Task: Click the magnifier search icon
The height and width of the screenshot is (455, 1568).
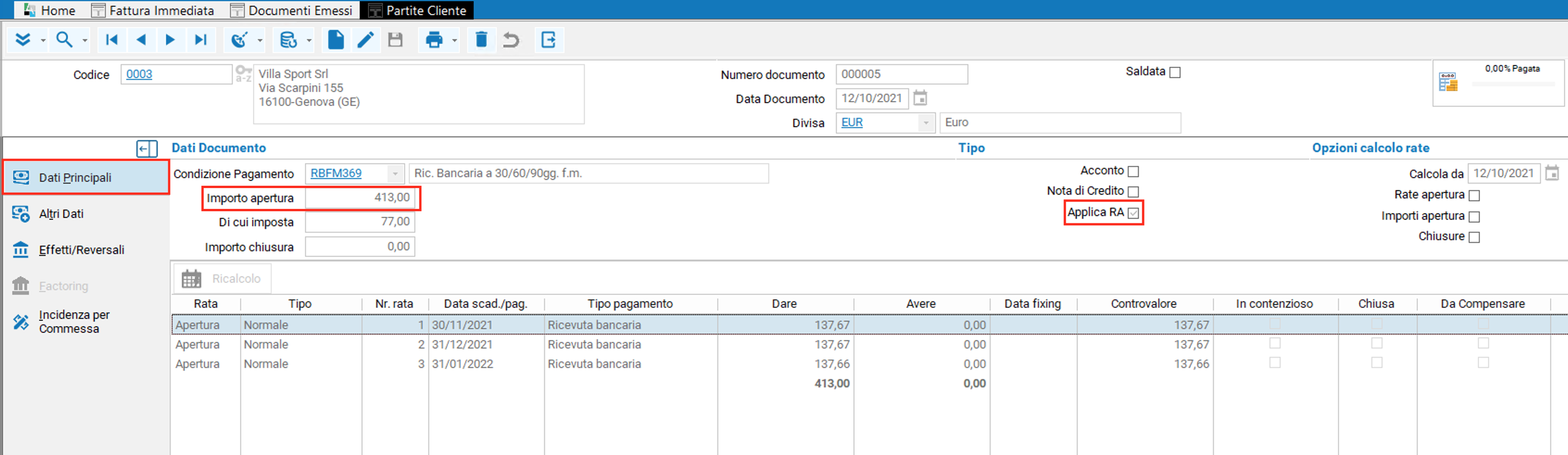Action: click(x=64, y=40)
